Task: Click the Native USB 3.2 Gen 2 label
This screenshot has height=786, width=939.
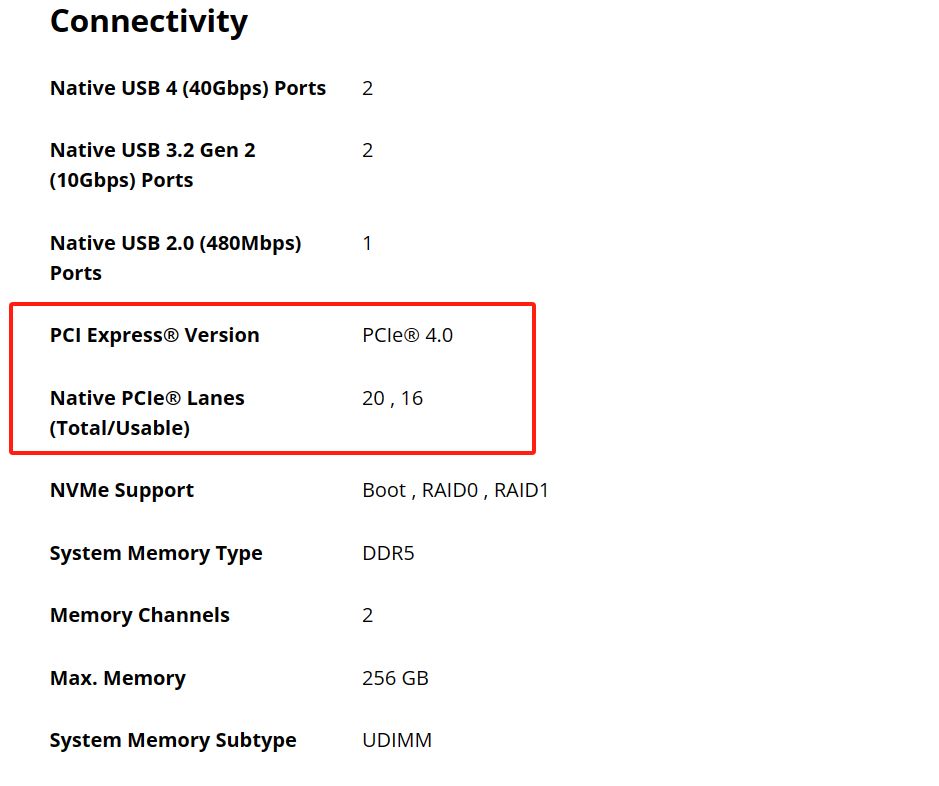Action: click(x=152, y=150)
